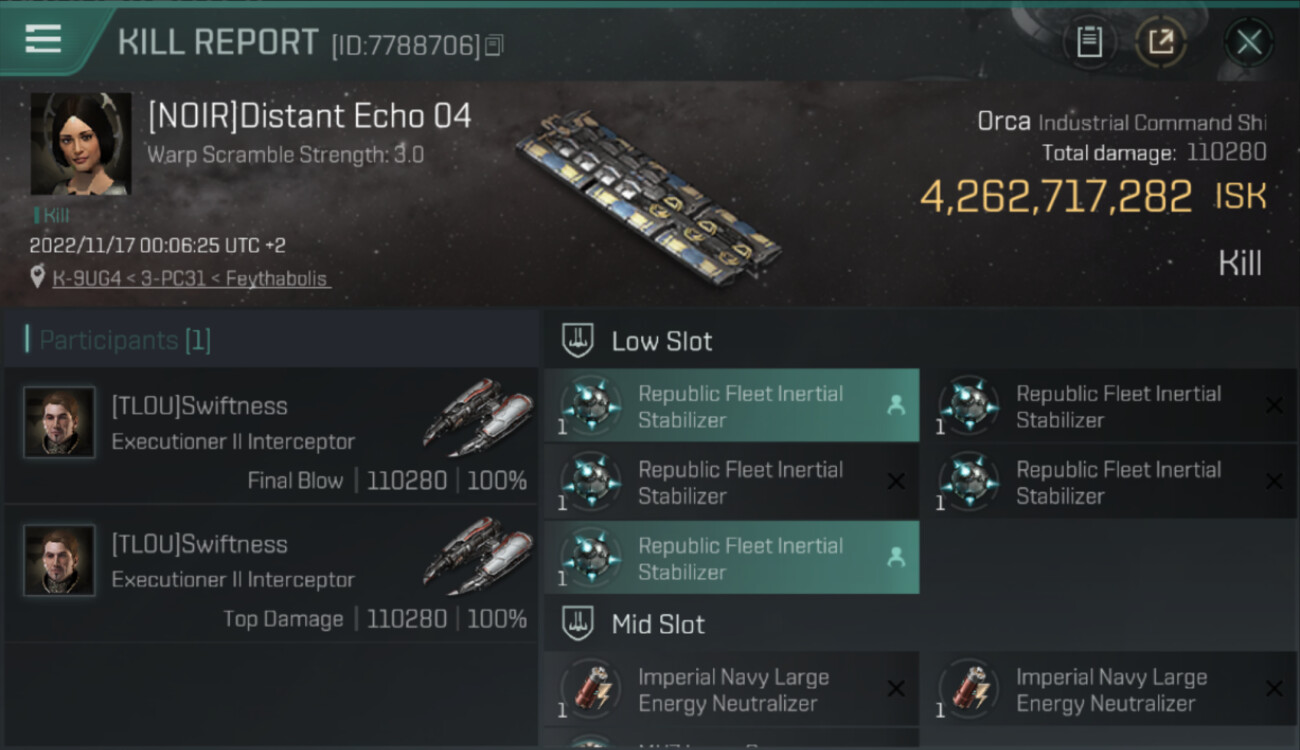The height and width of the screenshot is (750, 1300).
Task: Click top-right Republic Fleet Inertial Stabilizer icon
Action: (x=969, y=406)
